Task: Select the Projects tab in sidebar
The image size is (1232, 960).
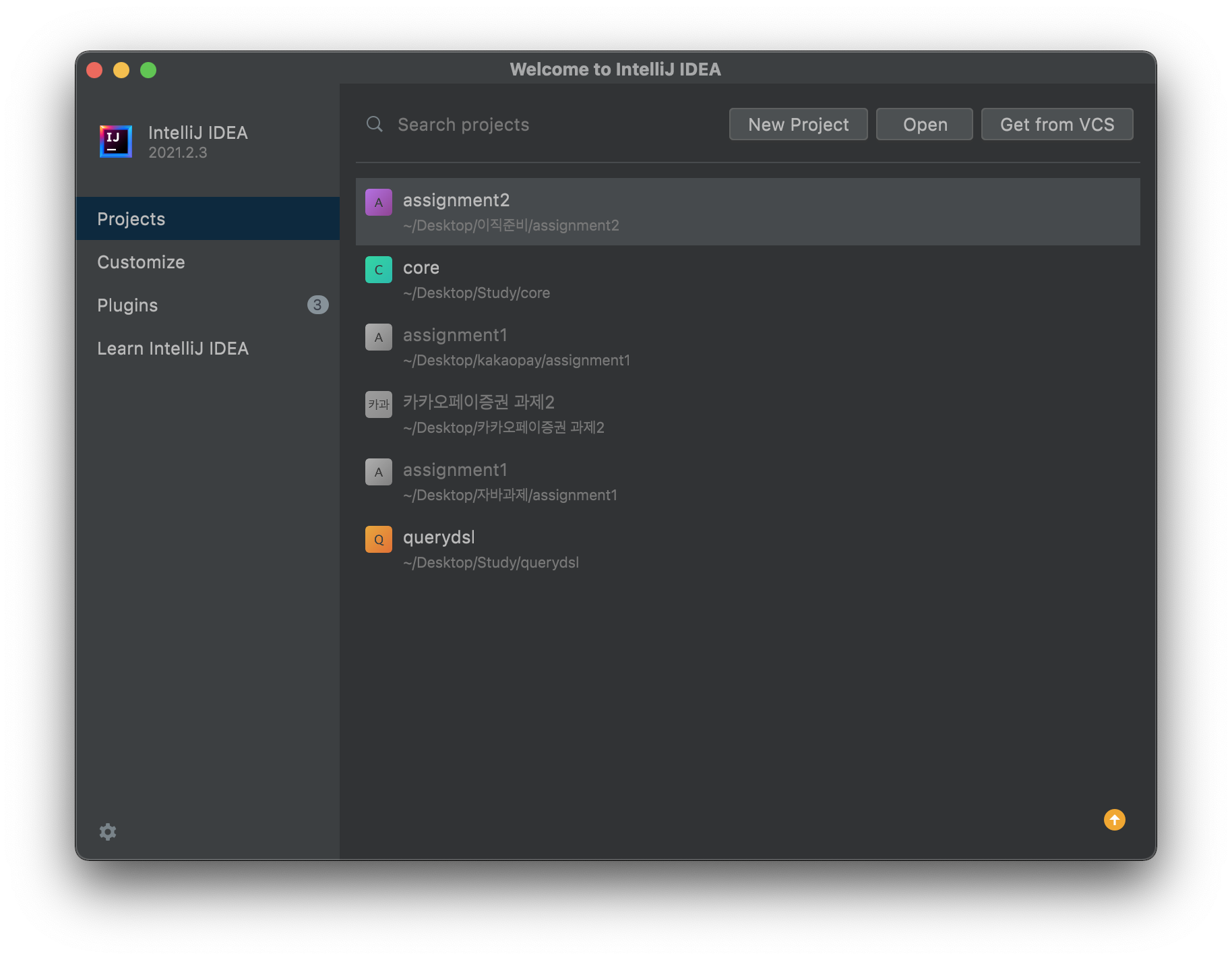Action: [208, 218]
